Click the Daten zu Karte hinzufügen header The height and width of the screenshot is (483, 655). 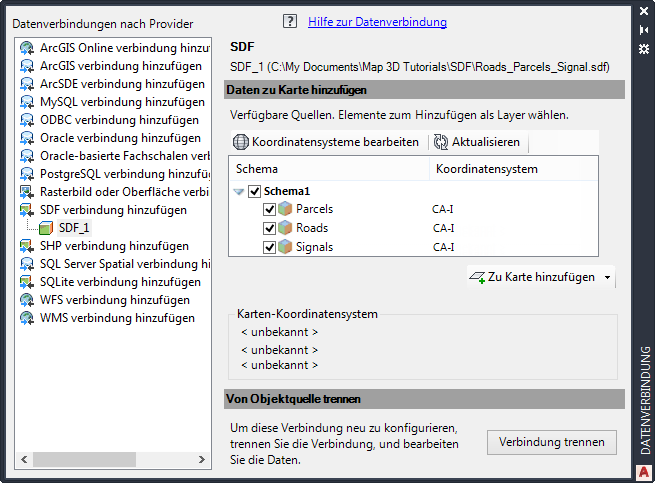424,90
